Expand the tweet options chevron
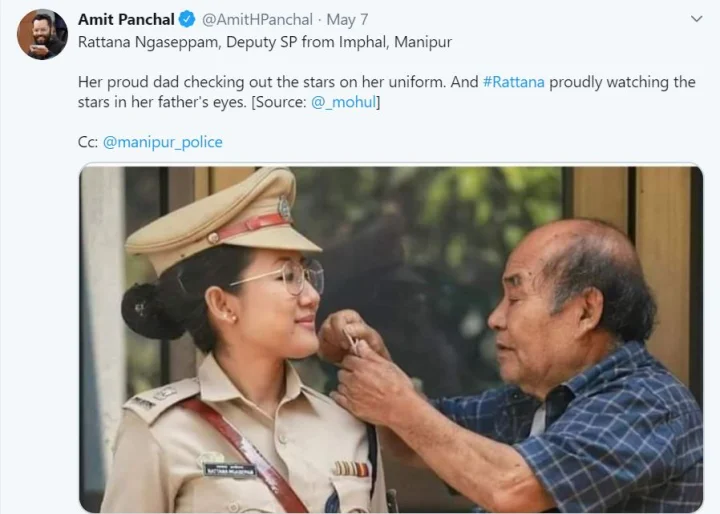The width and height of the screenshot is (720, 514). tap(696, 19)
